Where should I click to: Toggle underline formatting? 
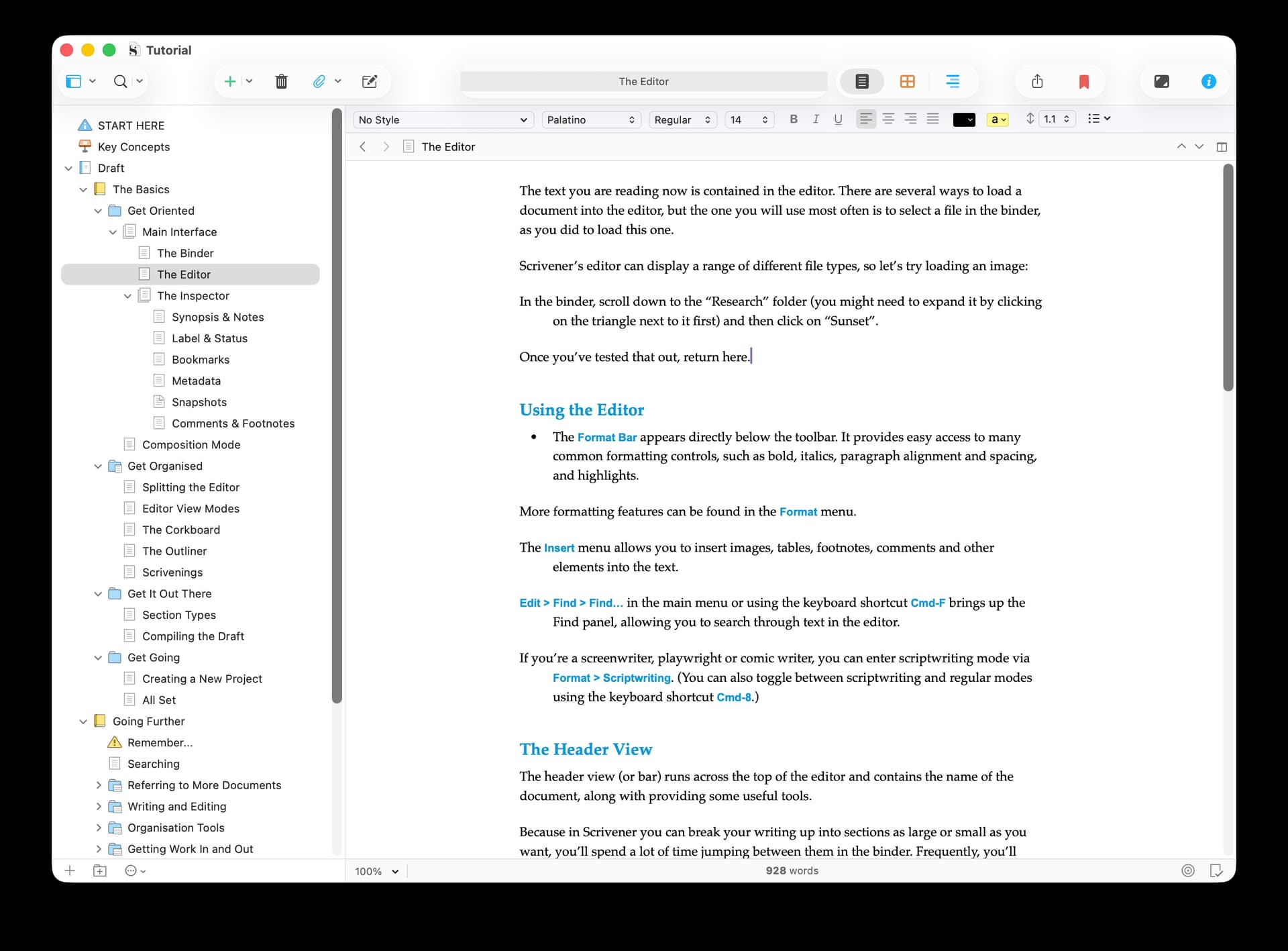pos(838,119)
